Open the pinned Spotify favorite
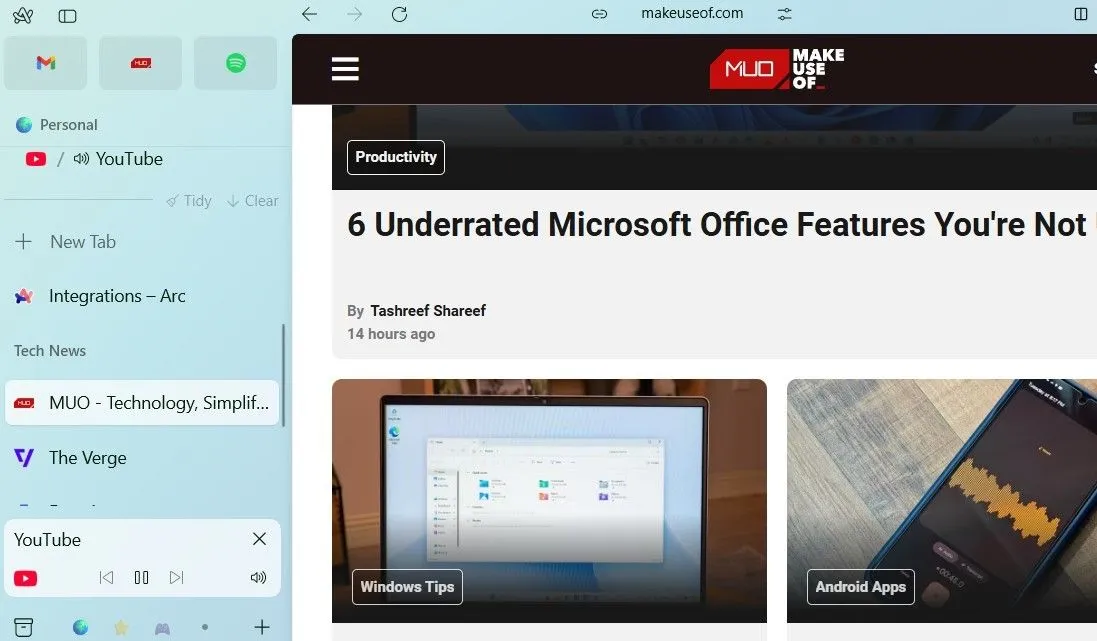This screenshot has width=1097, height=641. pos(236,63)
